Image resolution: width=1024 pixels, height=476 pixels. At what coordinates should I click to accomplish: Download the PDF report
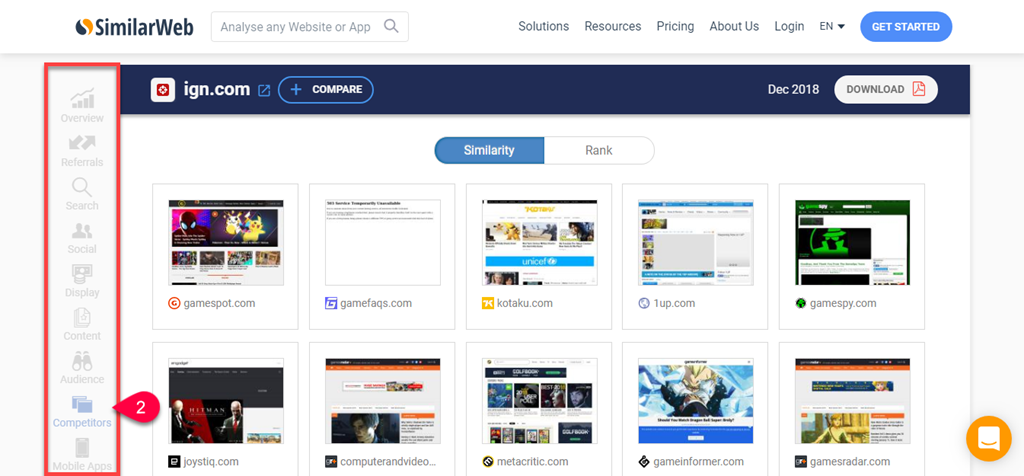pyautogui.click(x=886, y=89)
